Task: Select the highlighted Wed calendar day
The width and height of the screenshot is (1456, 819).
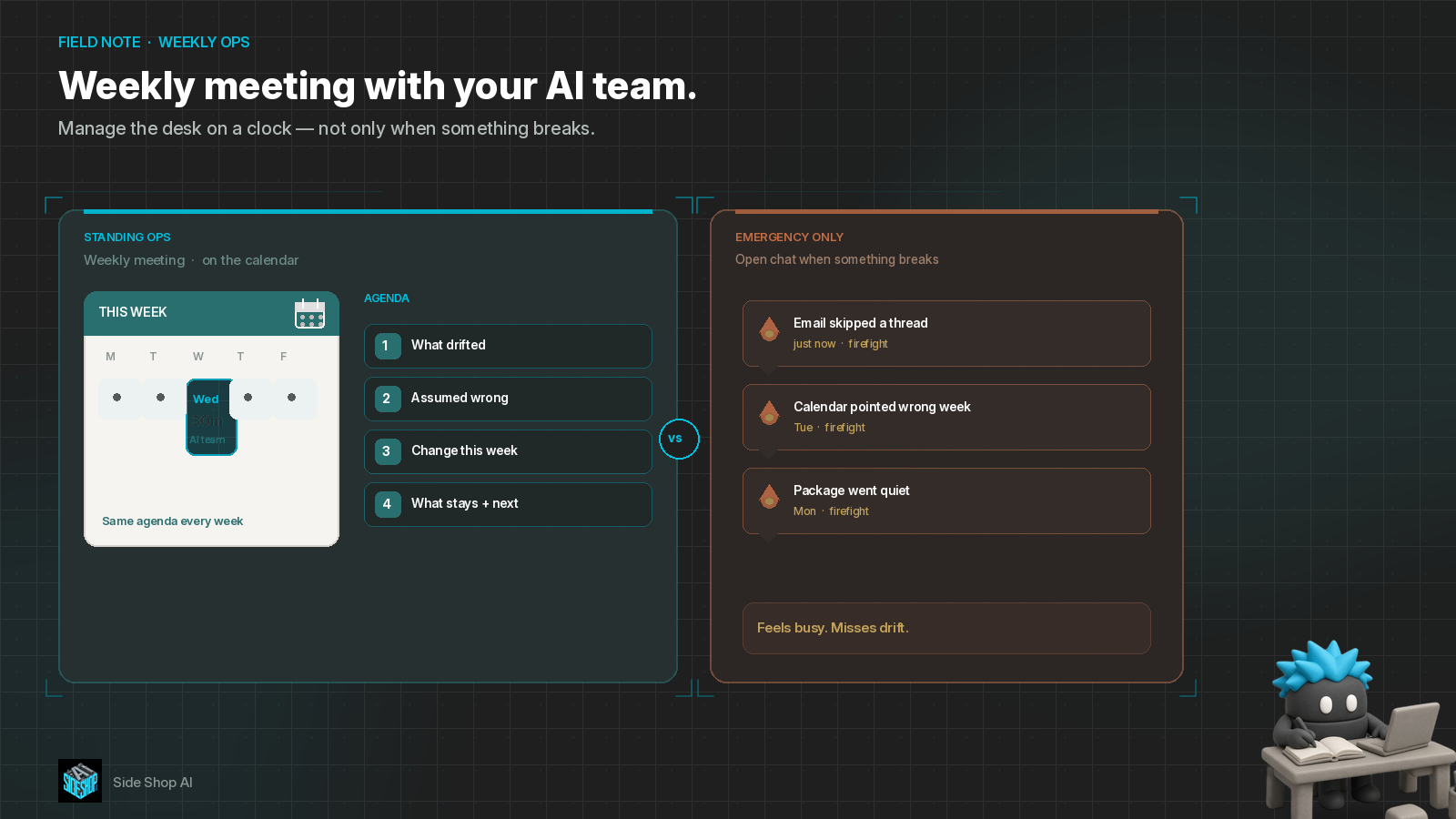Action: click(x=211, y=417)
